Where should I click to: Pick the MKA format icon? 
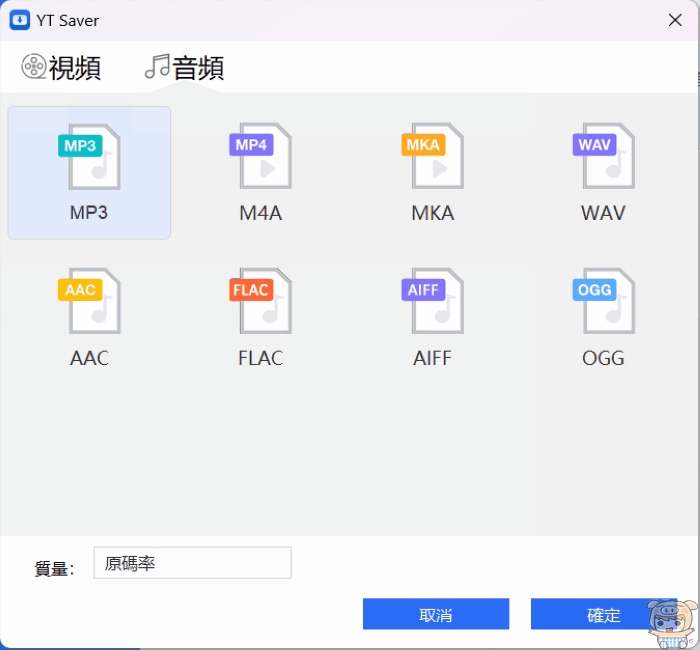433,156
